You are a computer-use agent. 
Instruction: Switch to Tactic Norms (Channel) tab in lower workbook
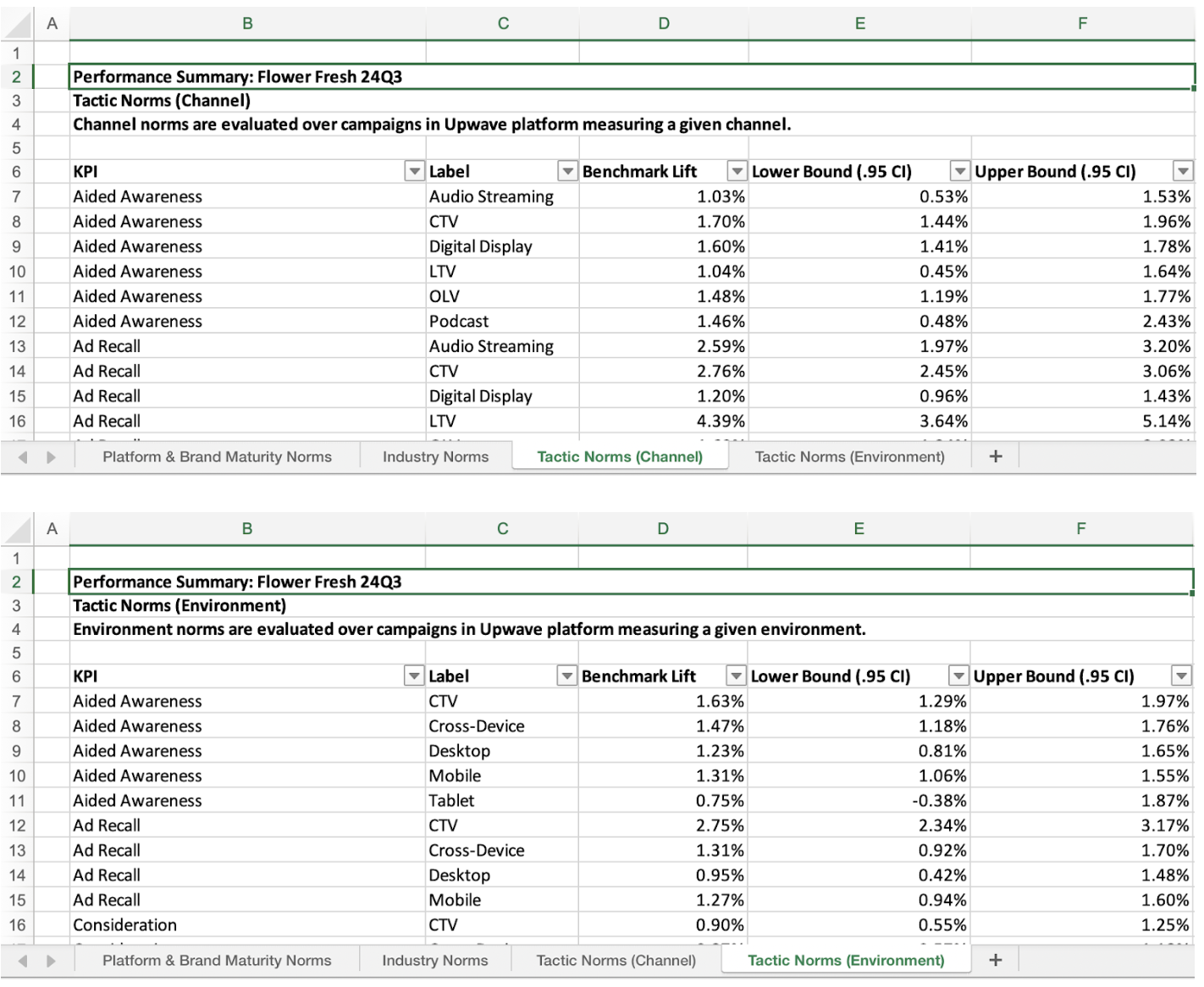tap(616, 961)
